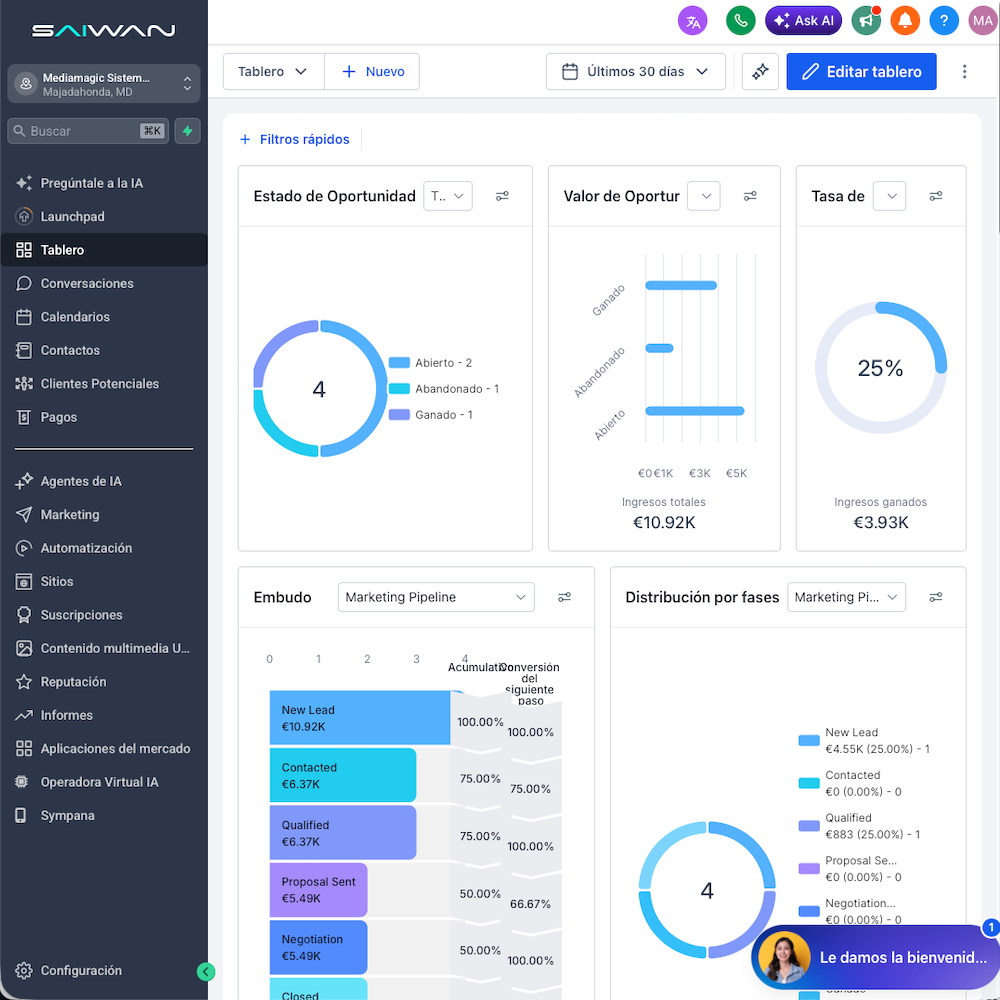Open settings for Valor de Oportunidad widget
1000x1000 pixels.
point(750,196)
